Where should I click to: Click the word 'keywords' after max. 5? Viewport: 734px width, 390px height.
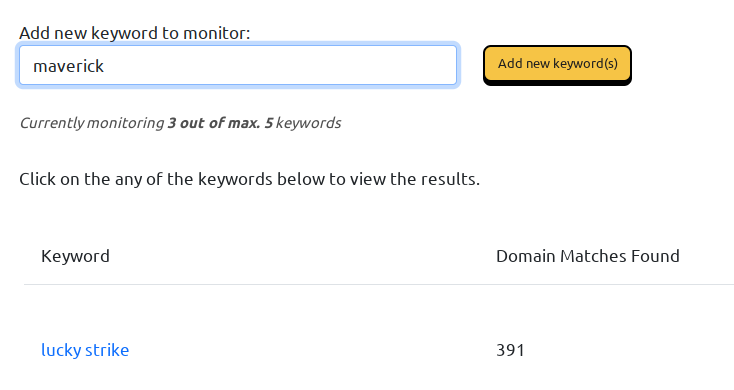click(x=308, y=123)
